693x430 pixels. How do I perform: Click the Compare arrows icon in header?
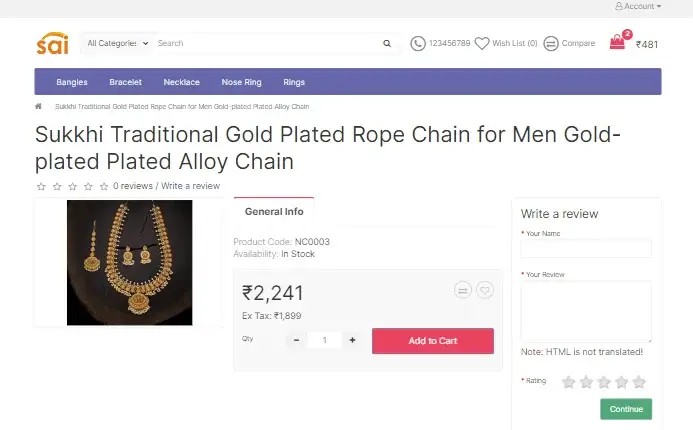pos(551,43)
